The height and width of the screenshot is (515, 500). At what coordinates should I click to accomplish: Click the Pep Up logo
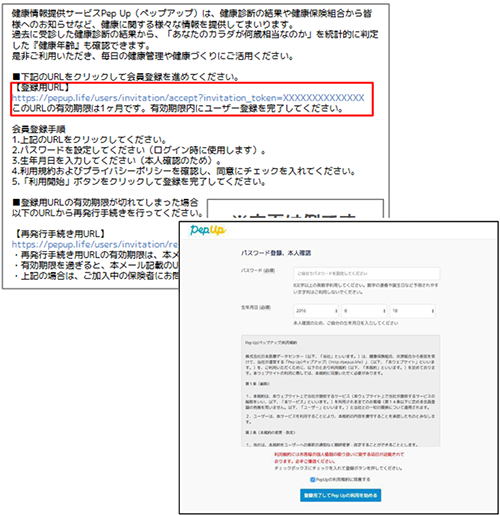point(208,230)
